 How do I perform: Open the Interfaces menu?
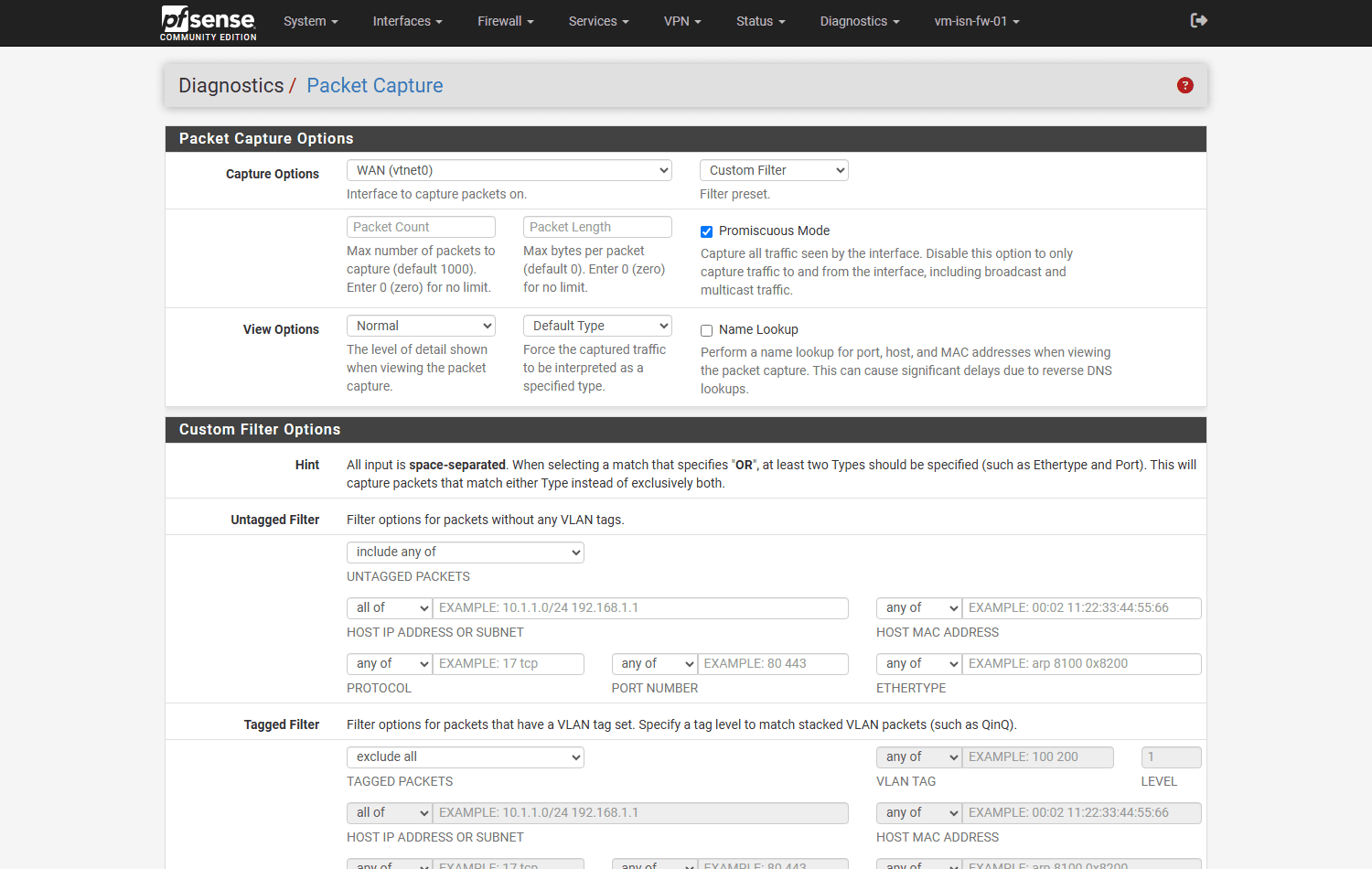pyautogui.click(x=408, y=21)
